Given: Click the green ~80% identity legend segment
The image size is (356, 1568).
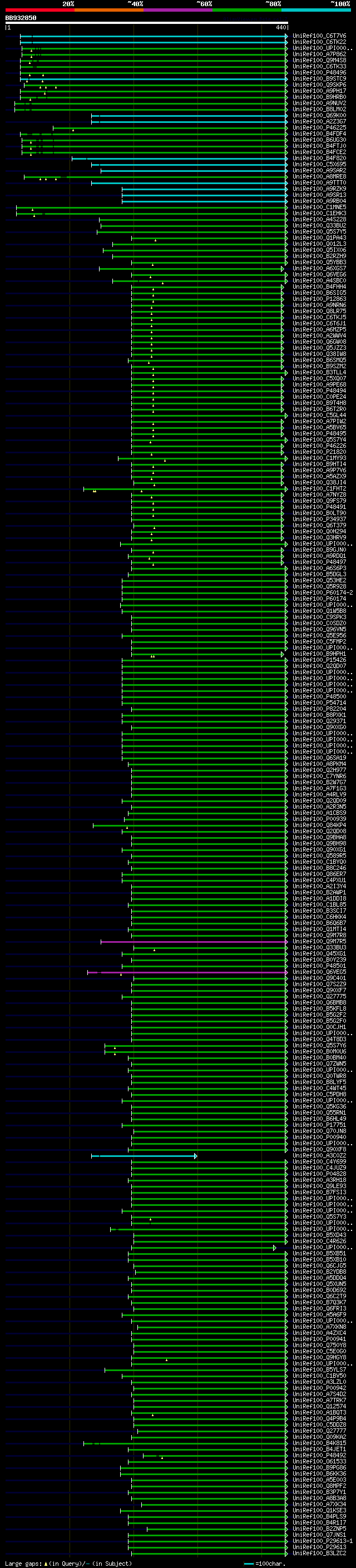Looking at the screenshot, I should [x=247, y=10].
